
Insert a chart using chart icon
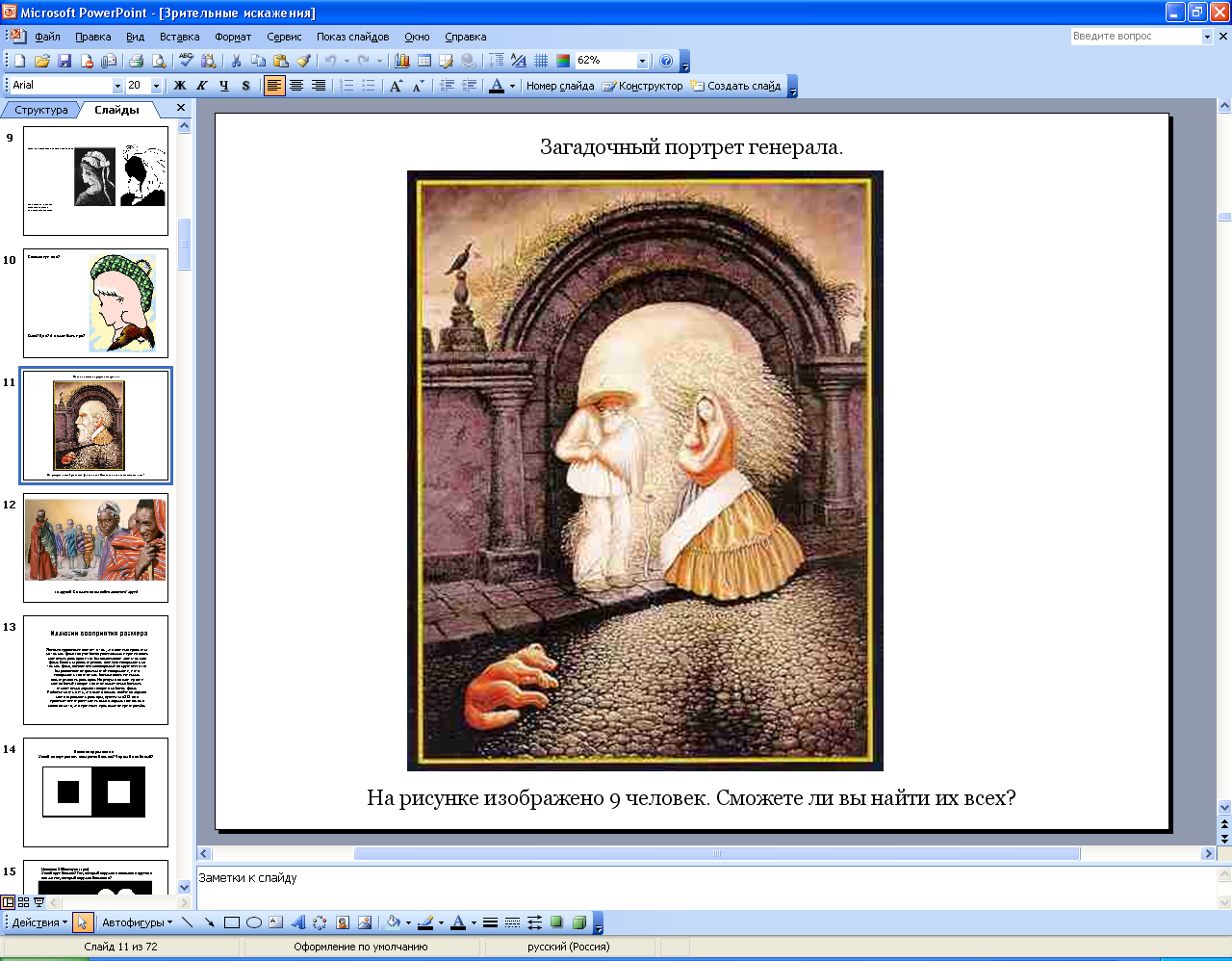tap(402, 61)
